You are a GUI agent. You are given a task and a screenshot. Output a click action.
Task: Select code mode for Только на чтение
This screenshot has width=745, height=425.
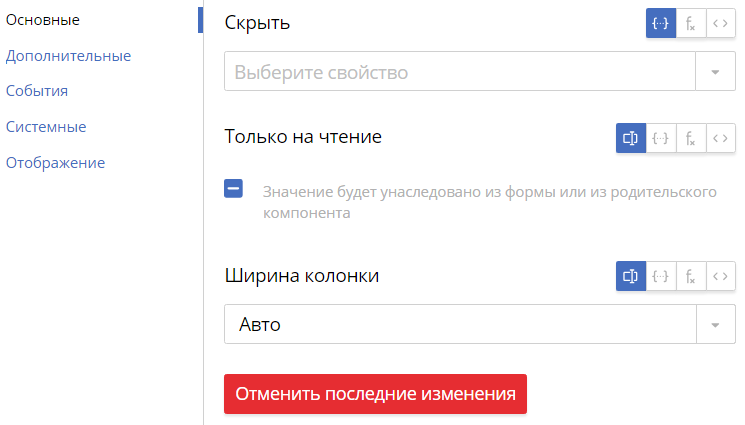point(721,138)
